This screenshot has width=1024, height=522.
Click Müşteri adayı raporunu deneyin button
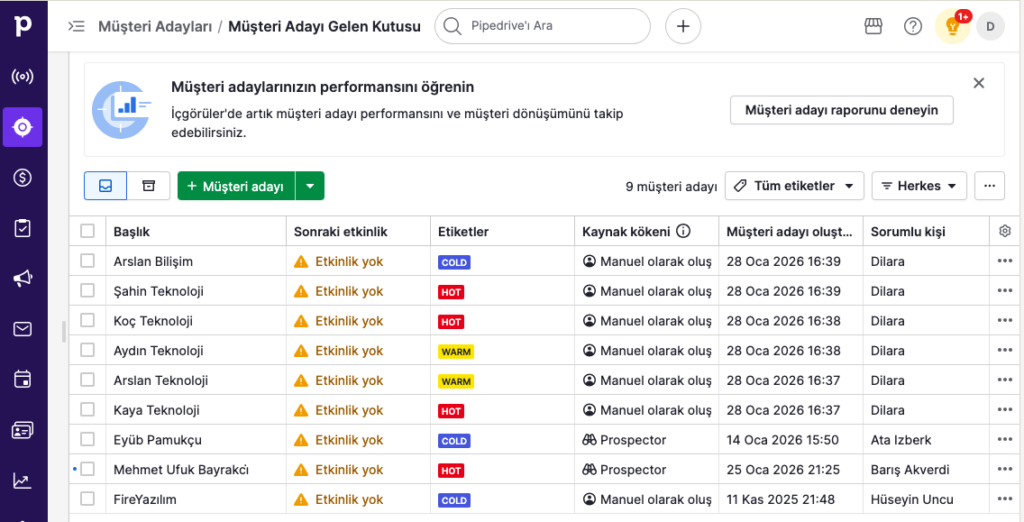841,110
